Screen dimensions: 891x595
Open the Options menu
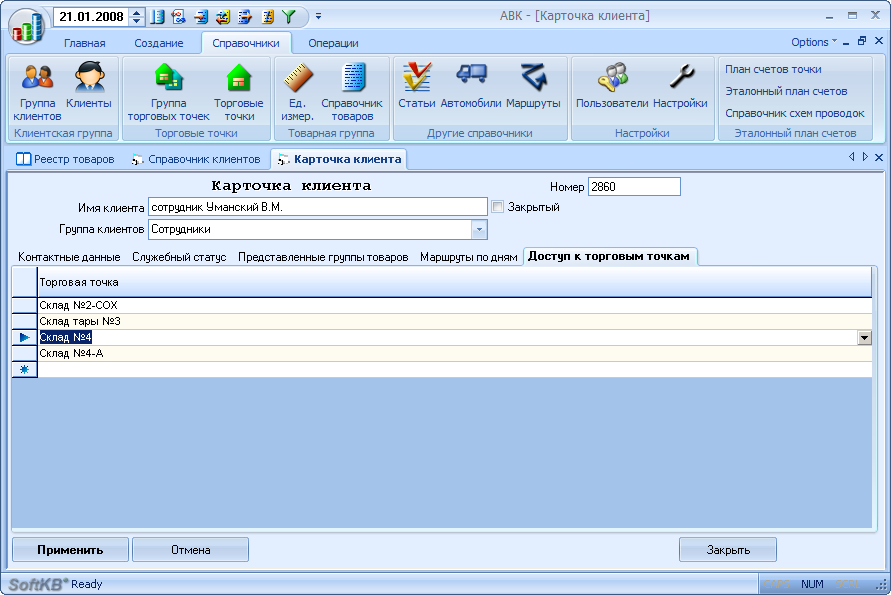(814, 42)
